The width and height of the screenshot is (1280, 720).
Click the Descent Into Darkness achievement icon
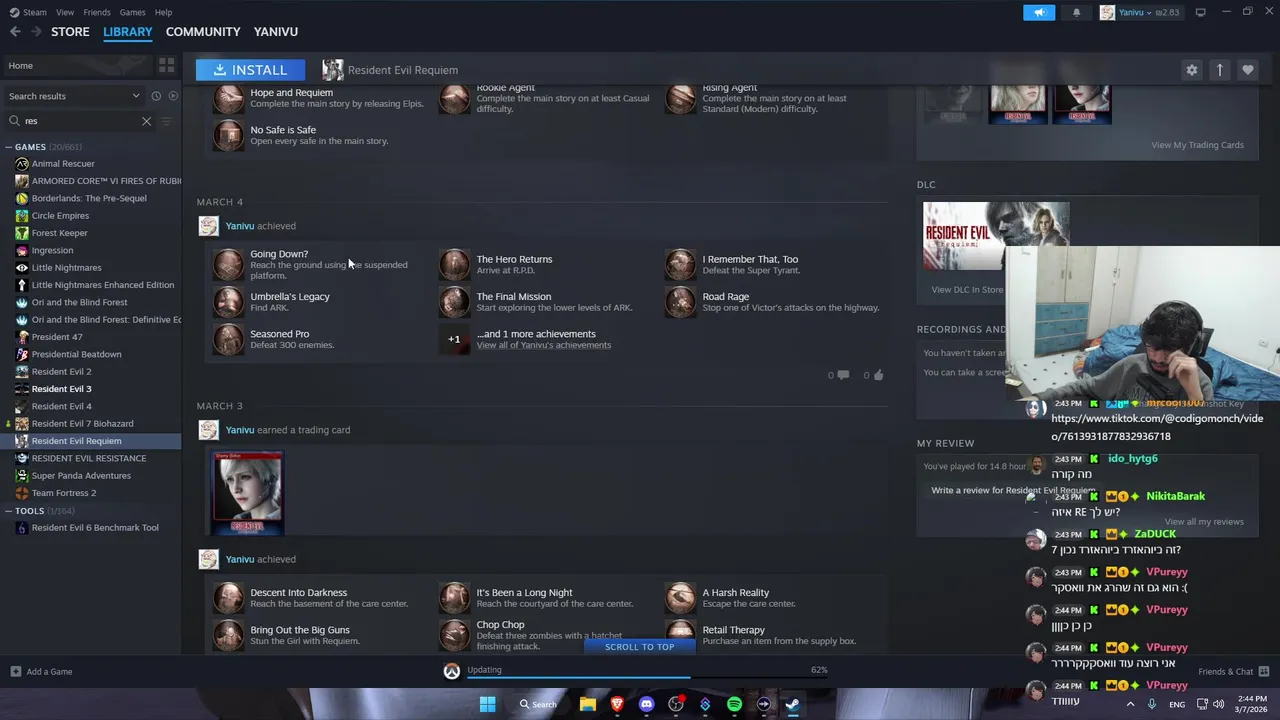pyautogui.click(x=228, y=598)
